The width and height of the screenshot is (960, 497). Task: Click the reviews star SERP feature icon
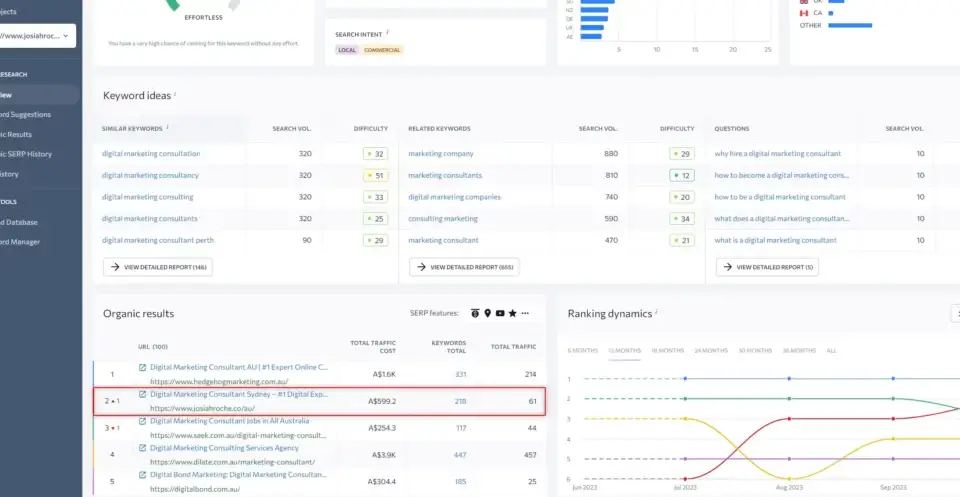[512, 313]
